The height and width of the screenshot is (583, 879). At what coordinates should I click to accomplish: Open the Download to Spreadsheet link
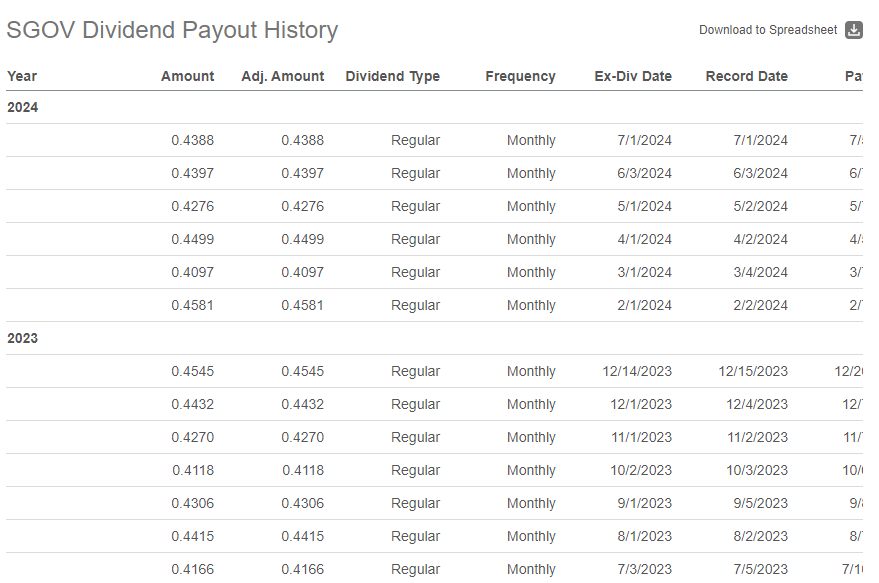click(x=767, y=30)
